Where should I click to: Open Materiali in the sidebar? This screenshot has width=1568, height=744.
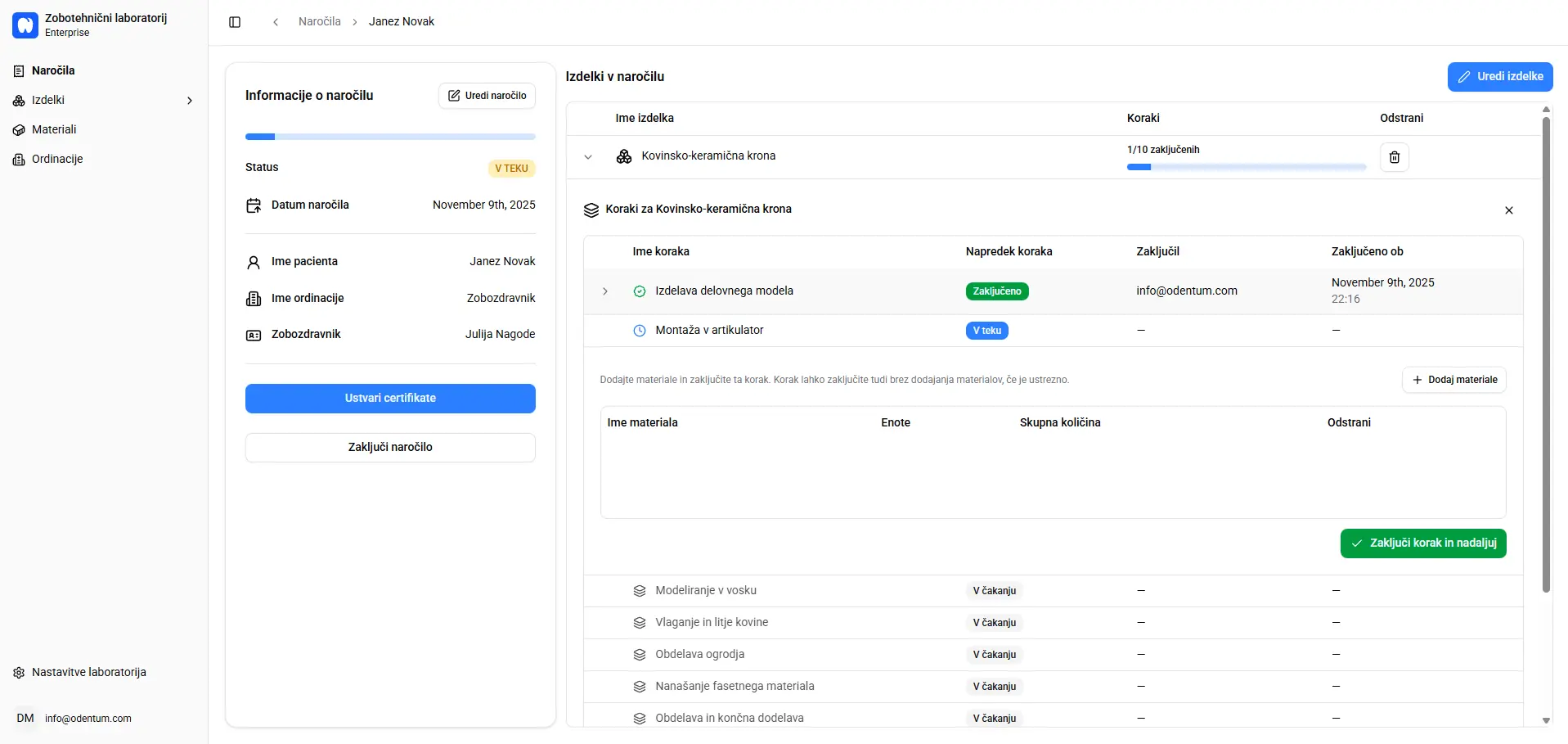(x=54, y=130)
